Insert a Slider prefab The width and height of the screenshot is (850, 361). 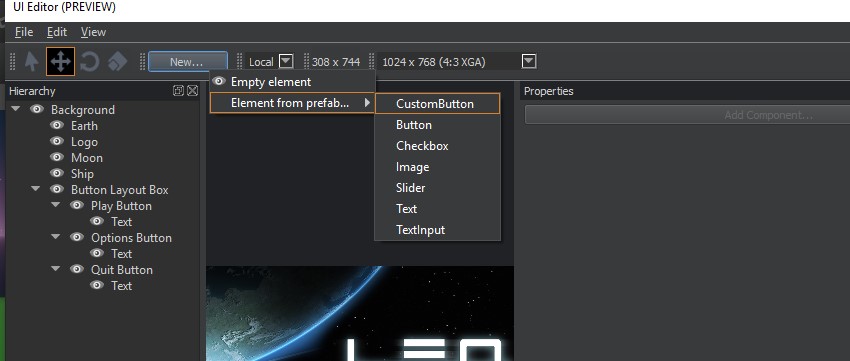coord(437,188)
